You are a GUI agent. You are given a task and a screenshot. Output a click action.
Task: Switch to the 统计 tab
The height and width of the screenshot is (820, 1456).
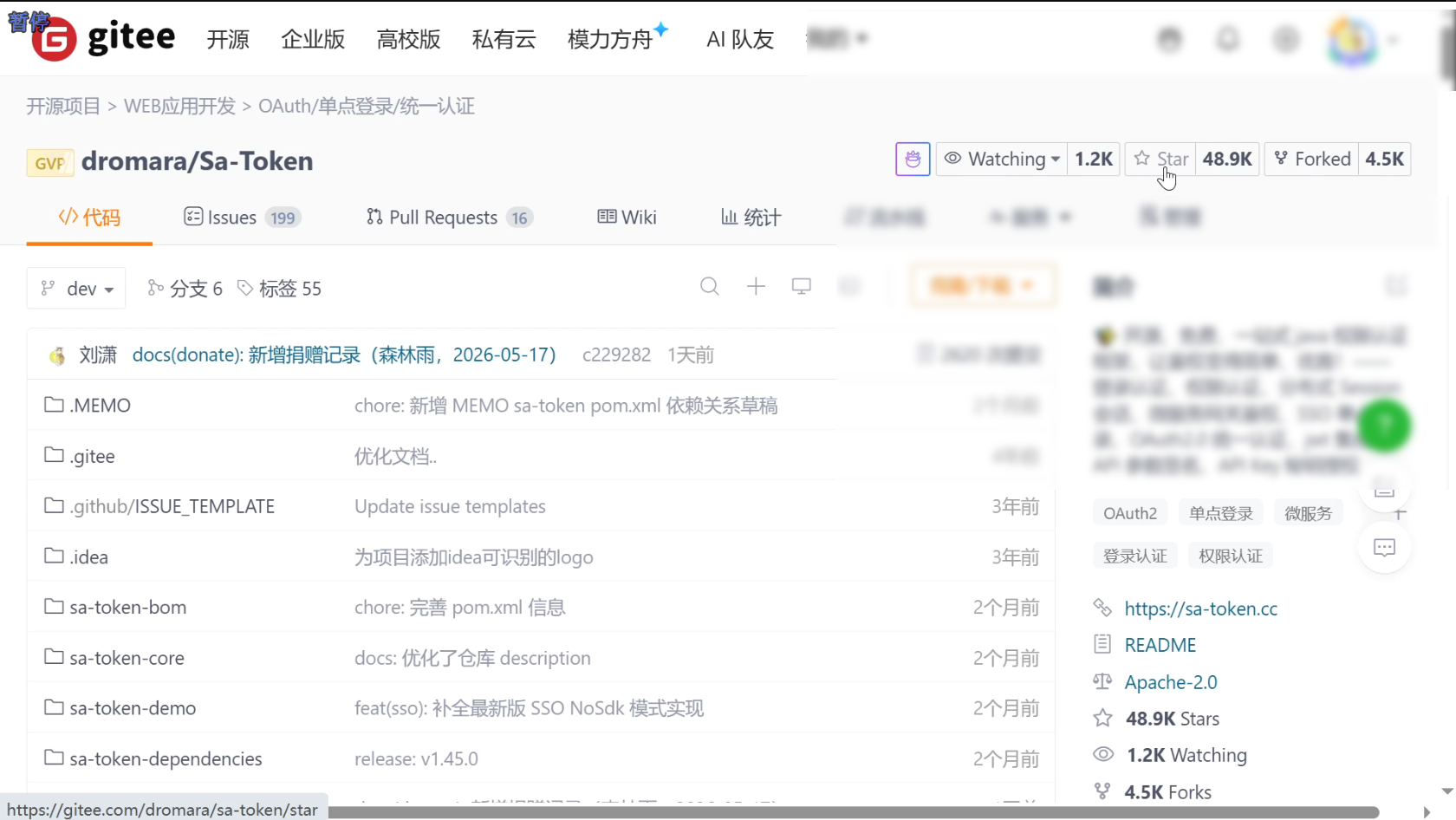coord(751,217)
